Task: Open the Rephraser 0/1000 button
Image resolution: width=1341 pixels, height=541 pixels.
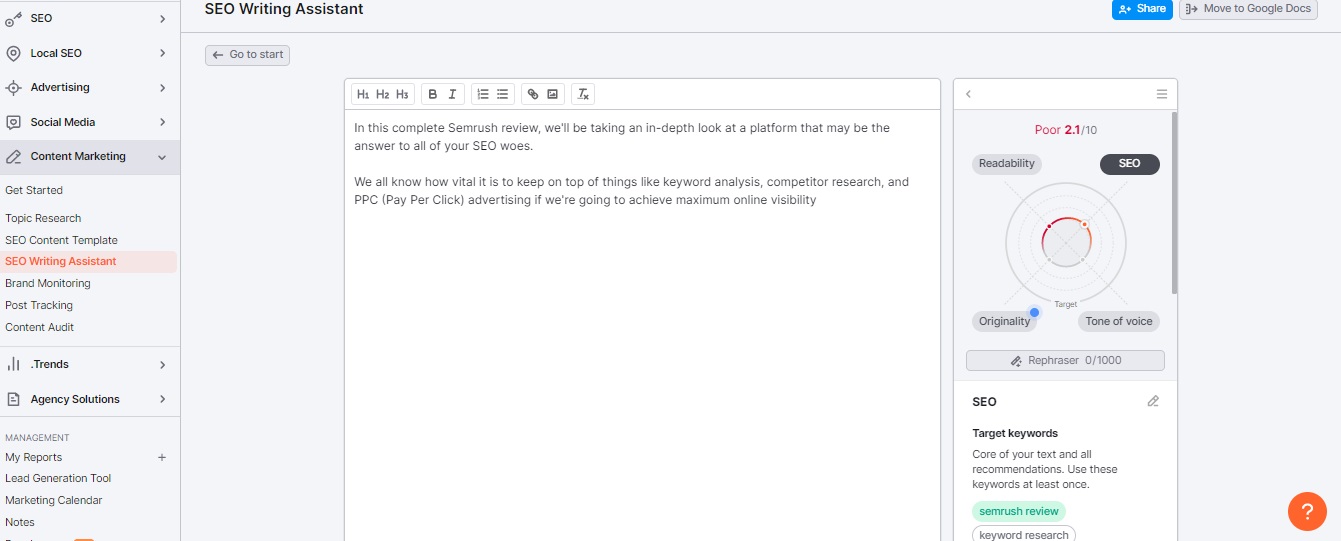Action: coord(1065,361)
